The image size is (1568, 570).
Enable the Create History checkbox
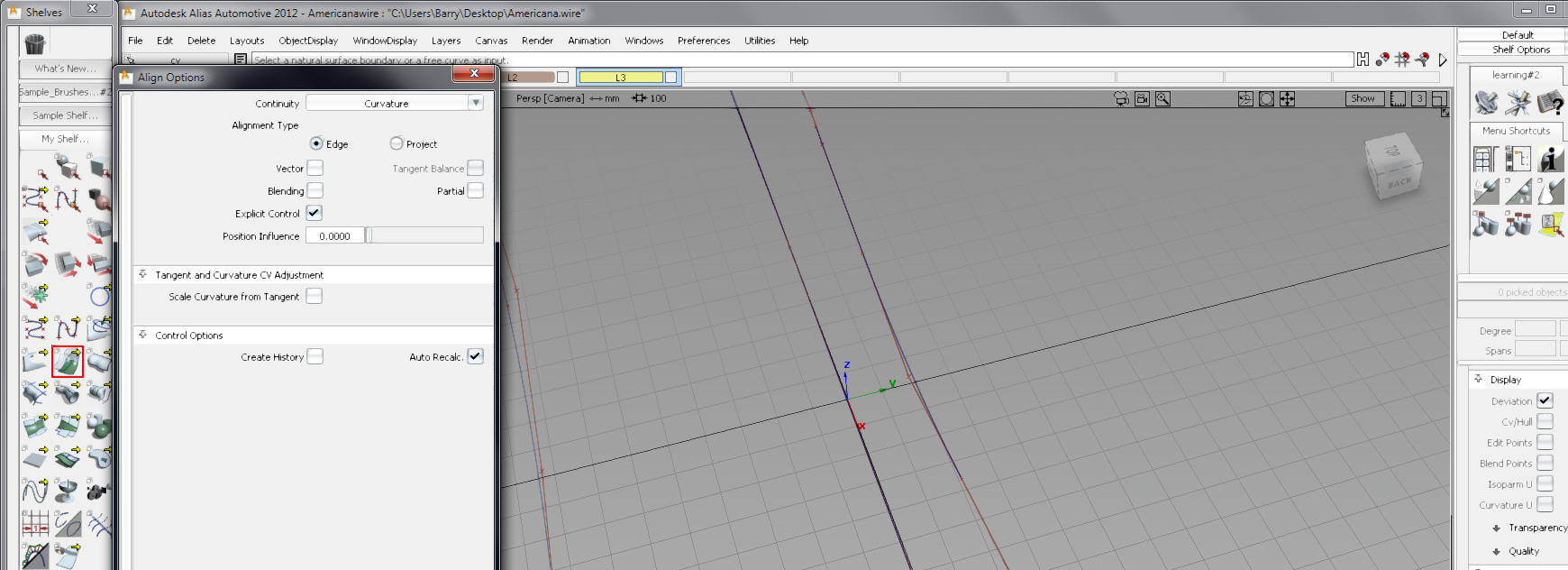click(315, 356)
